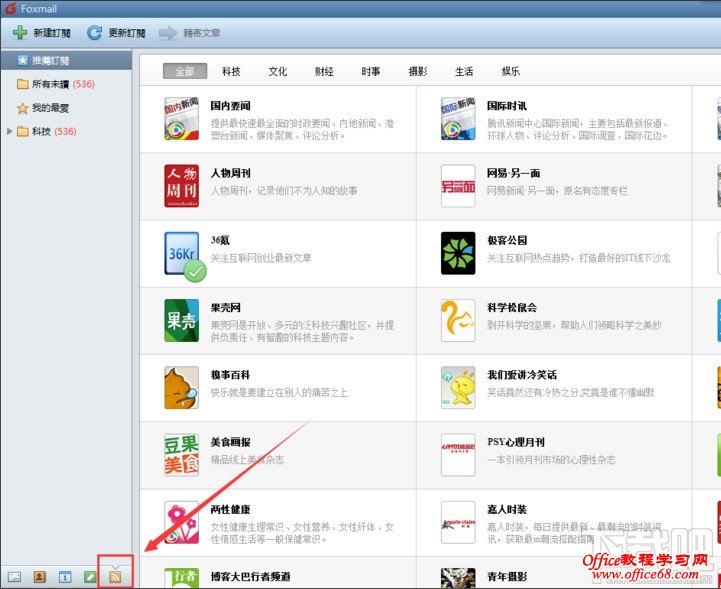Viewport: 721px width, 589px height.
Task: Click the 美食画报 feed title
Action: click(230, 442)
